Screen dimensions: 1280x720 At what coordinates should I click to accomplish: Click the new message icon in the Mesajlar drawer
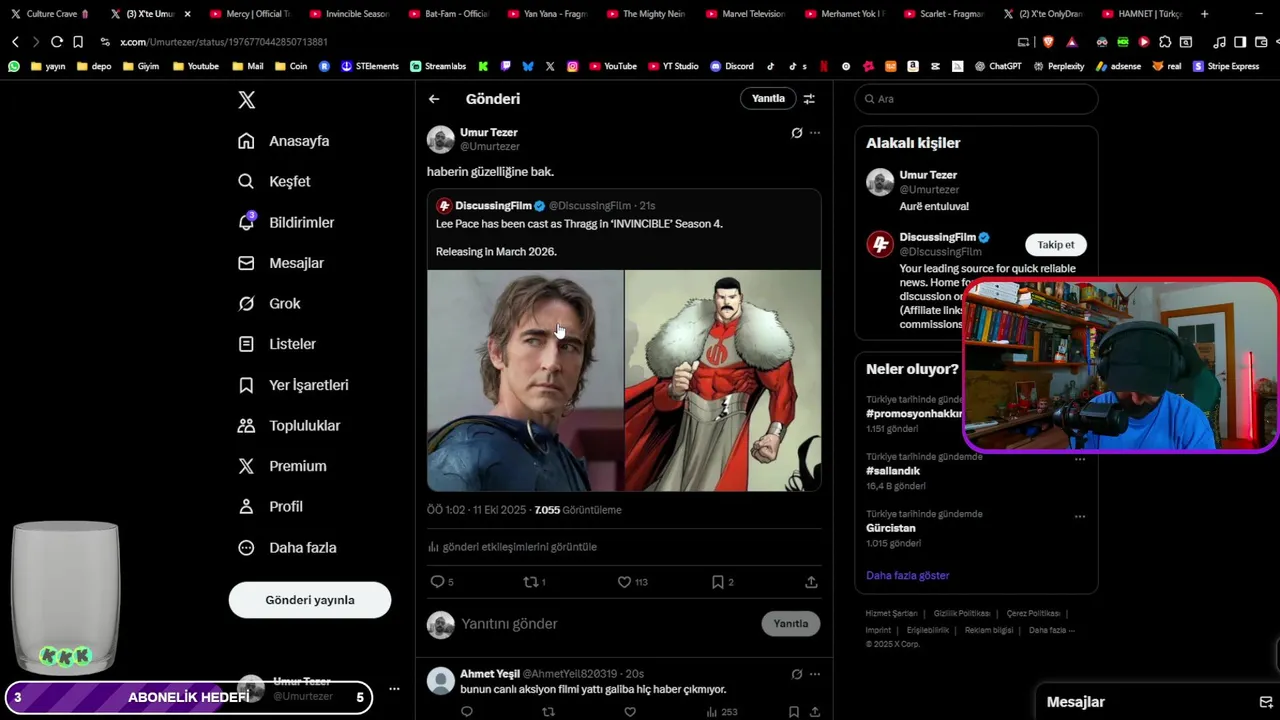[1265, 702]
